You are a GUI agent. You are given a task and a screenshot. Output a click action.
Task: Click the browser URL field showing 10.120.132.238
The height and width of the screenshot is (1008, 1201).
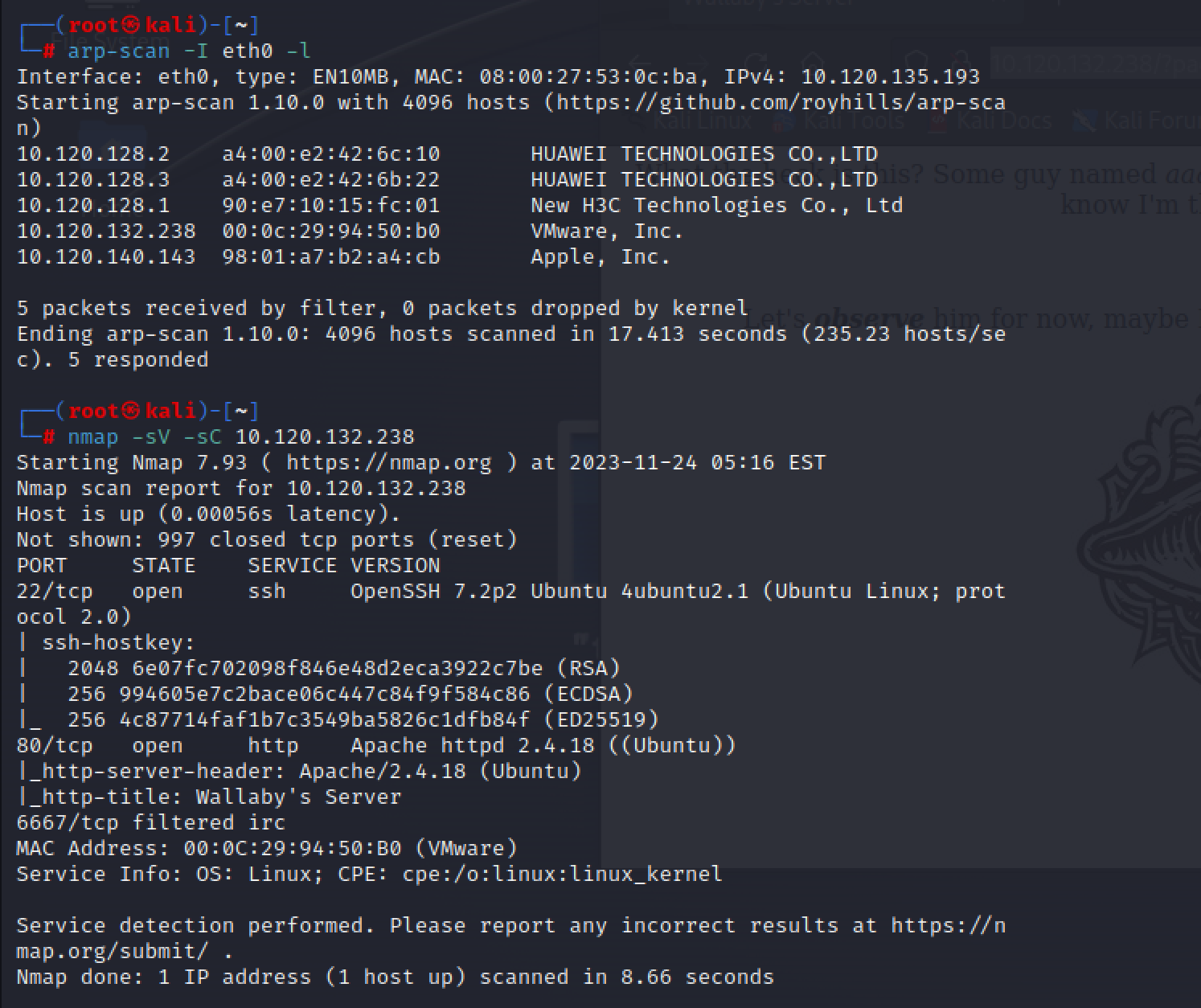(1093, 64)
